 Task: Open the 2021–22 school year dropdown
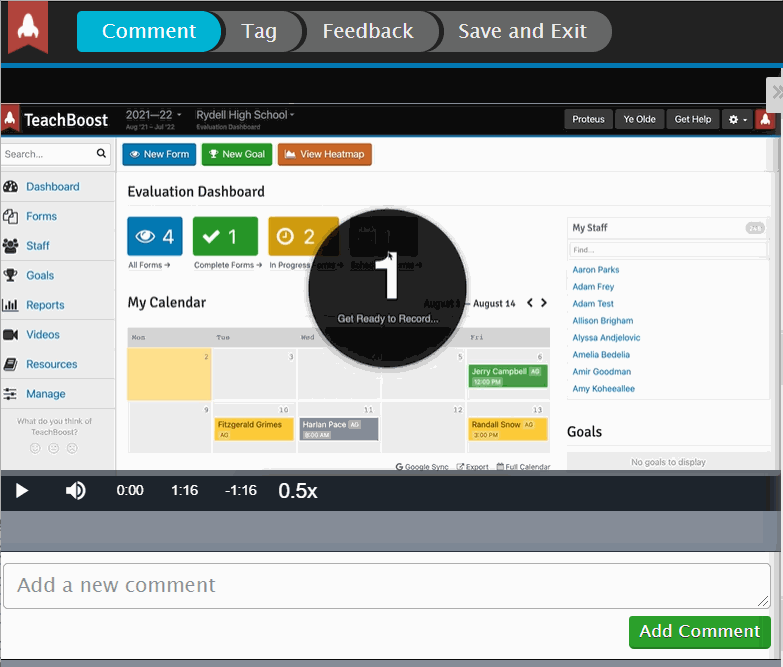coord(153,115)
